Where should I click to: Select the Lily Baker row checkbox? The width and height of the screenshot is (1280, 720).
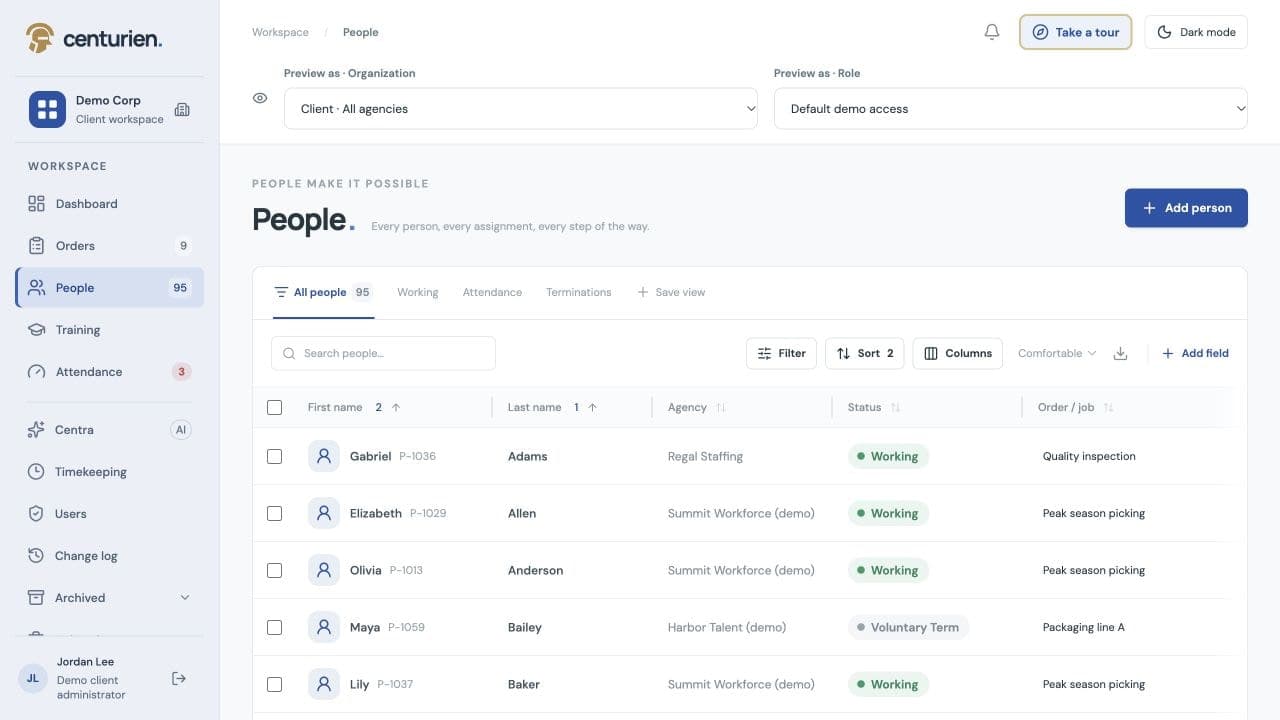[x=275, y=684]
